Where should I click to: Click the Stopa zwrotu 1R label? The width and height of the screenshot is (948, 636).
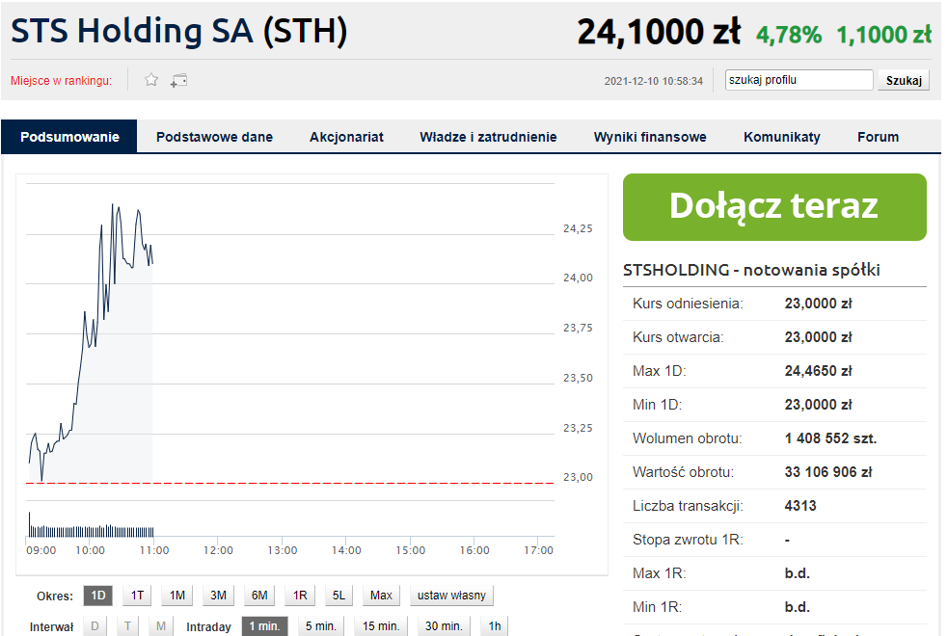click(687, 540)
